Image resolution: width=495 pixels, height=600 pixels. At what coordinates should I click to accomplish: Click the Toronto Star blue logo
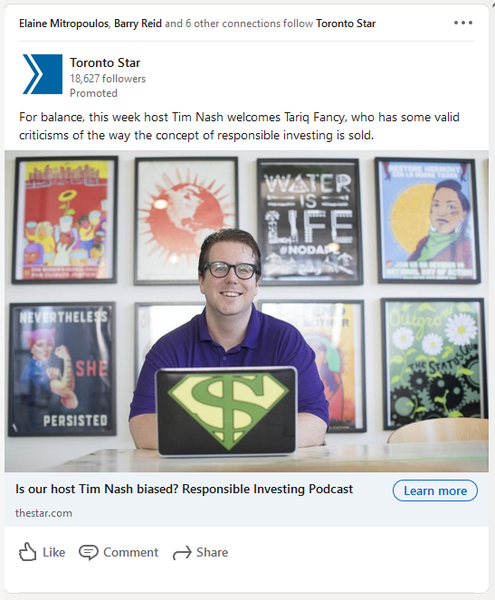point(42,74)
